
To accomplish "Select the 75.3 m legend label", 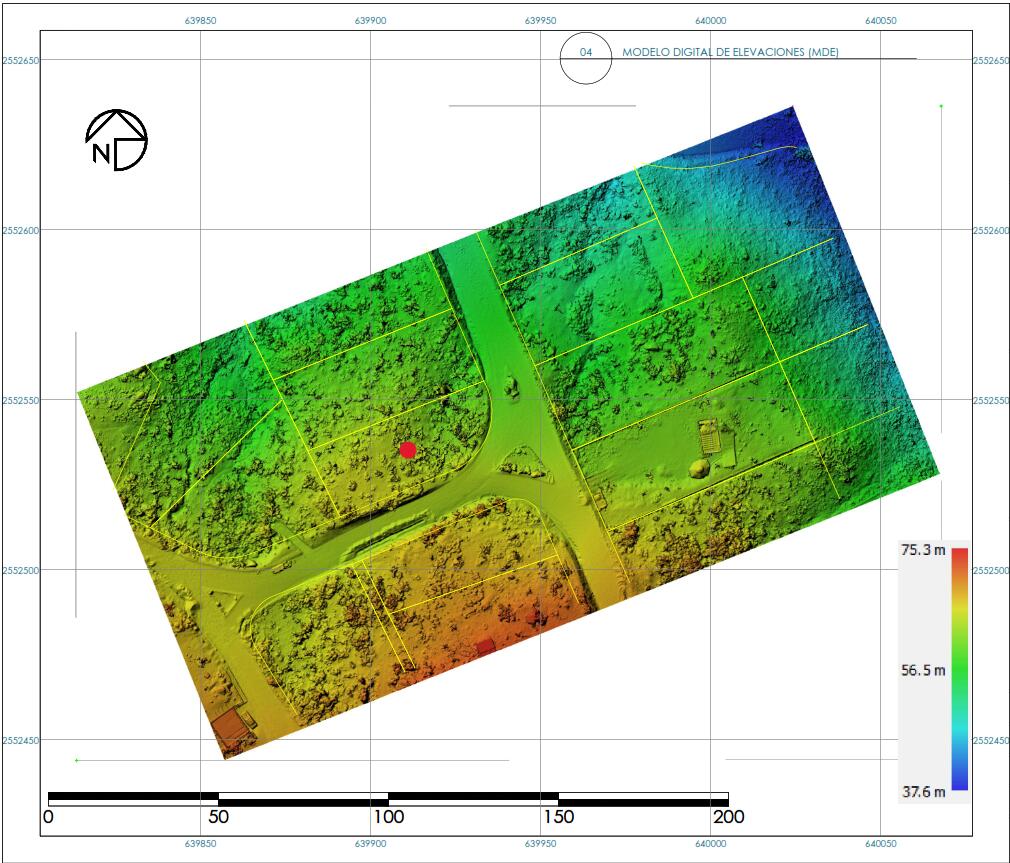I will (922, 550).
